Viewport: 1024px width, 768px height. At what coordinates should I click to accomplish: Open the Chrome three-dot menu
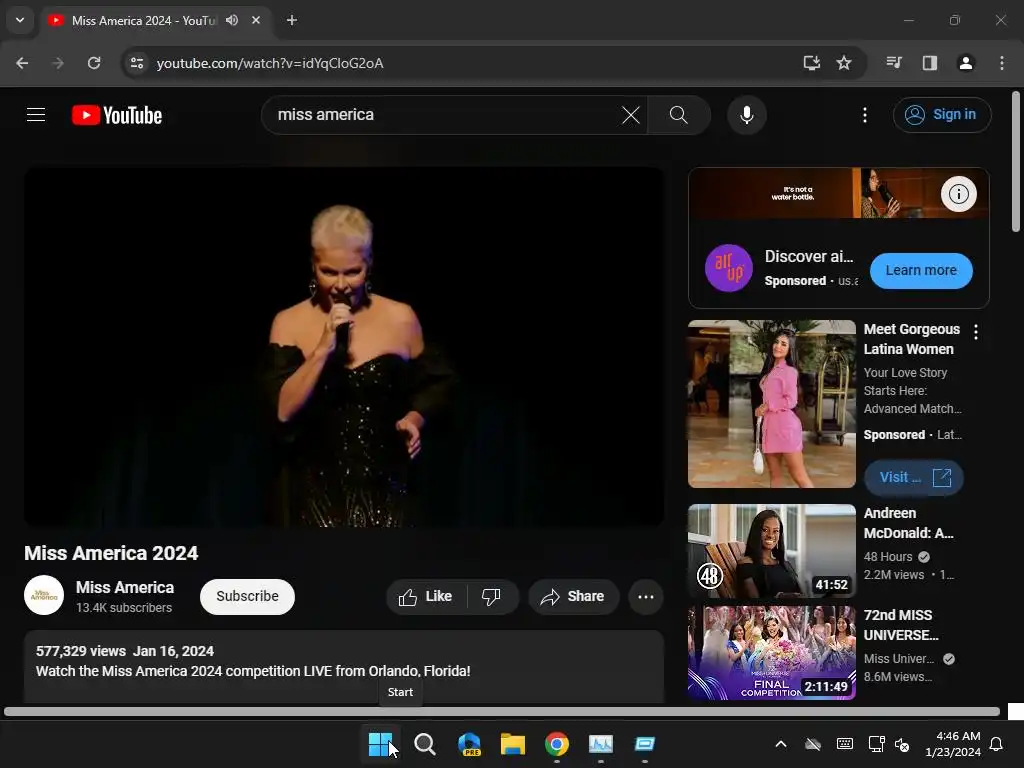pos(1001,63)
